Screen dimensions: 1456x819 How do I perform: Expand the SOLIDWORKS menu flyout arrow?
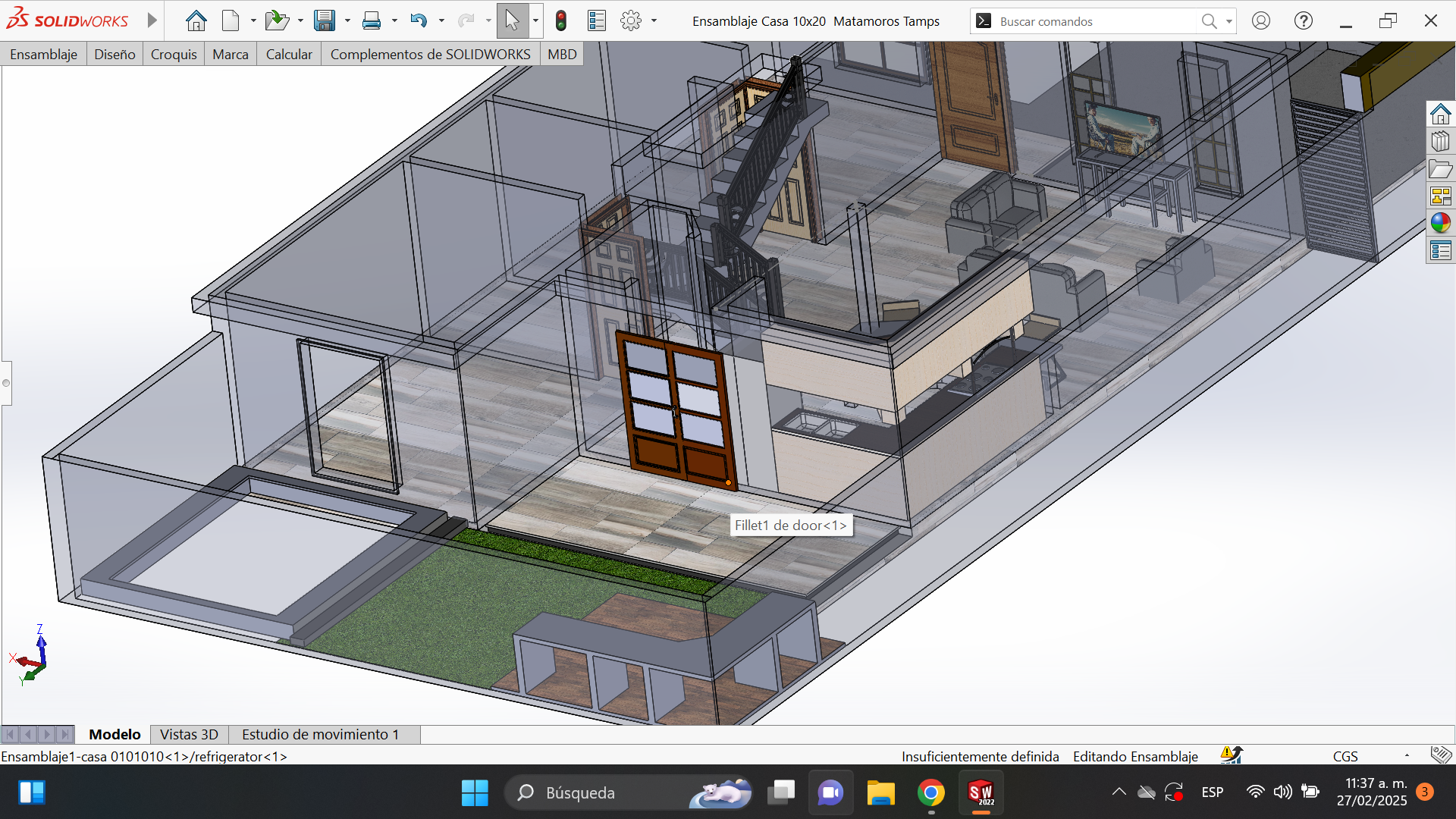(152, 20)
